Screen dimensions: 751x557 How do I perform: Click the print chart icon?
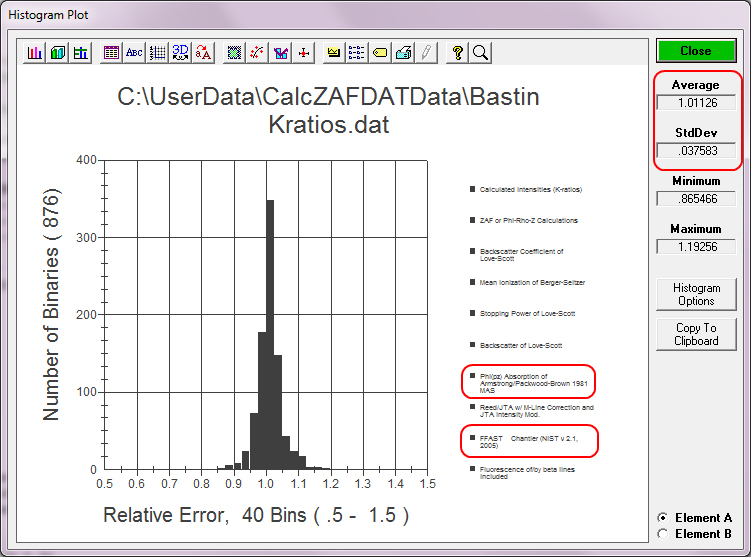tap(403, 53)
